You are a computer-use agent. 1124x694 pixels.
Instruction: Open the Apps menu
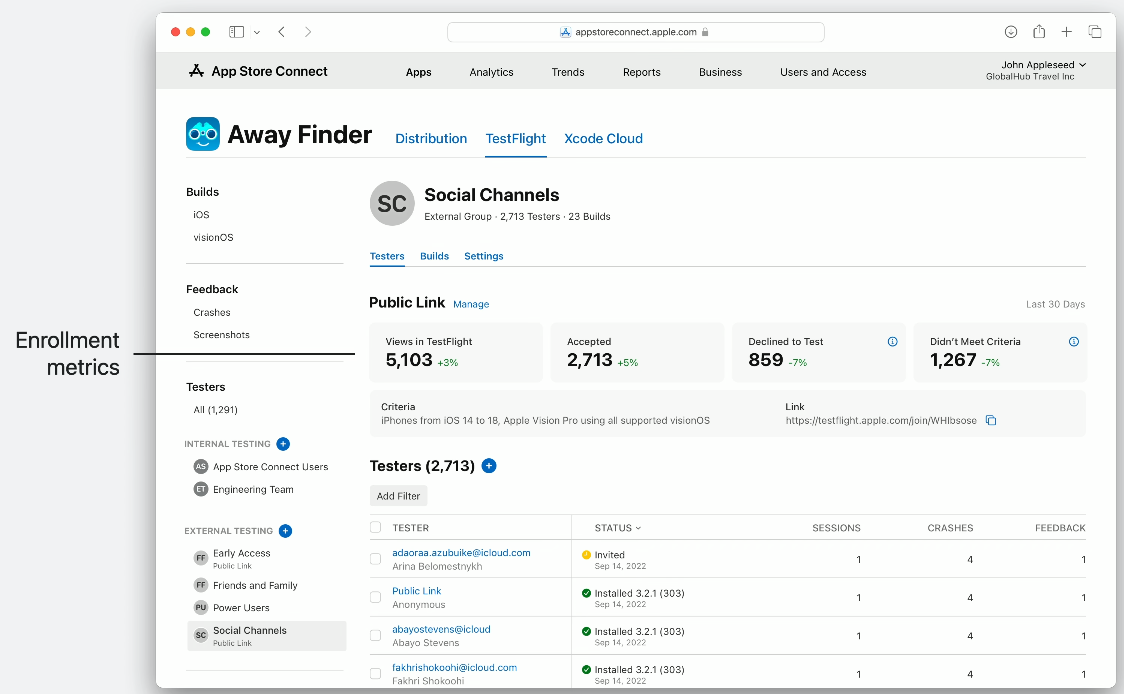pos(419,72)
